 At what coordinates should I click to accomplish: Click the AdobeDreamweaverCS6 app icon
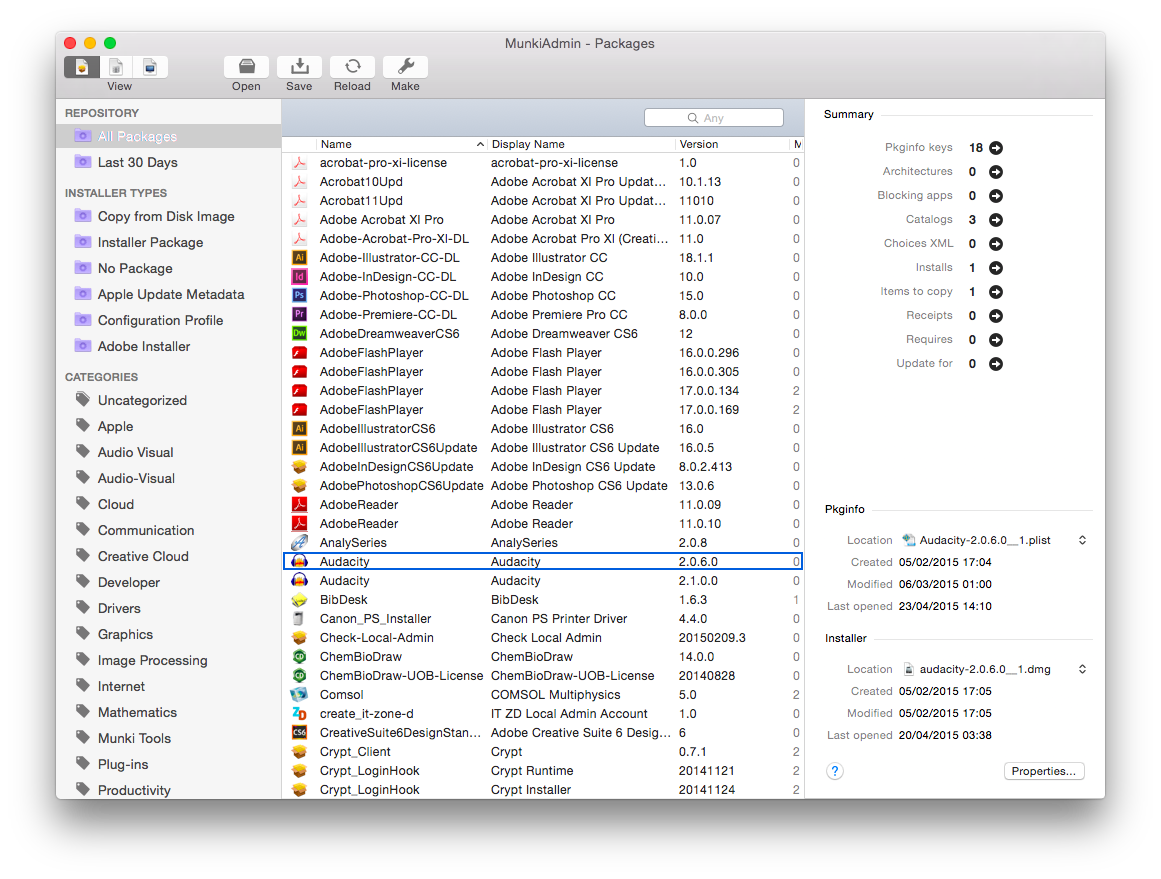coord(299,333)
